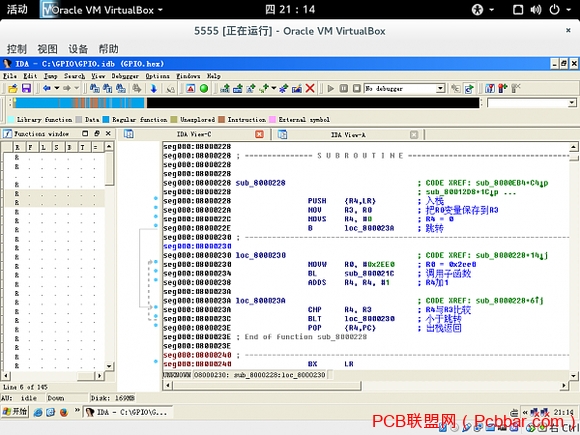Click the red plug icon near toolbar end

[502, 88]
